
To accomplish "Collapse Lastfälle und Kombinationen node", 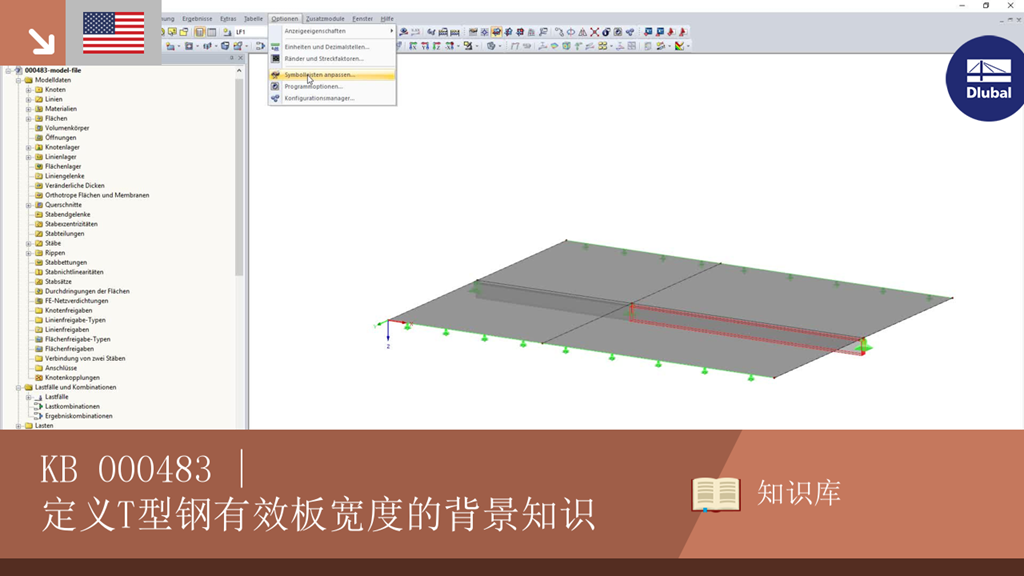I will (x=19, y=387).
